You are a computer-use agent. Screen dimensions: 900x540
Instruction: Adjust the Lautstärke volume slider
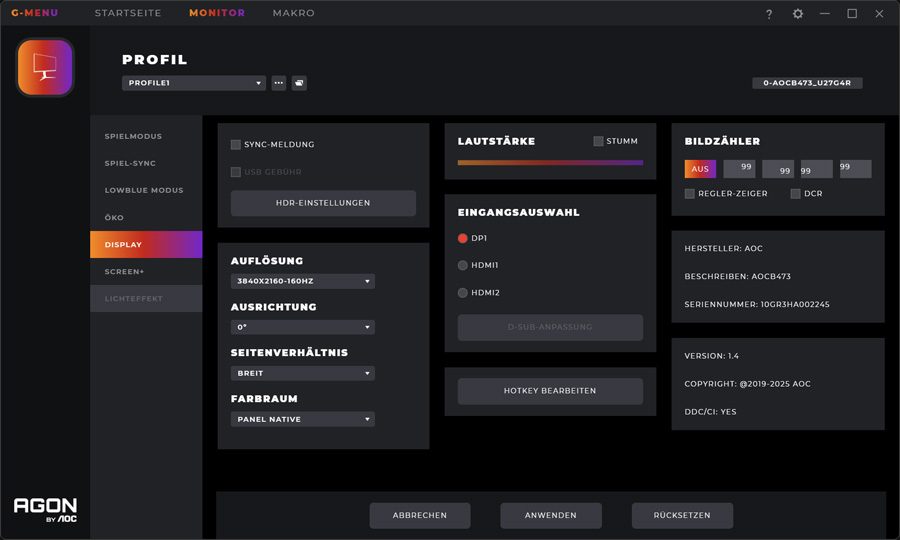point(550,162)
